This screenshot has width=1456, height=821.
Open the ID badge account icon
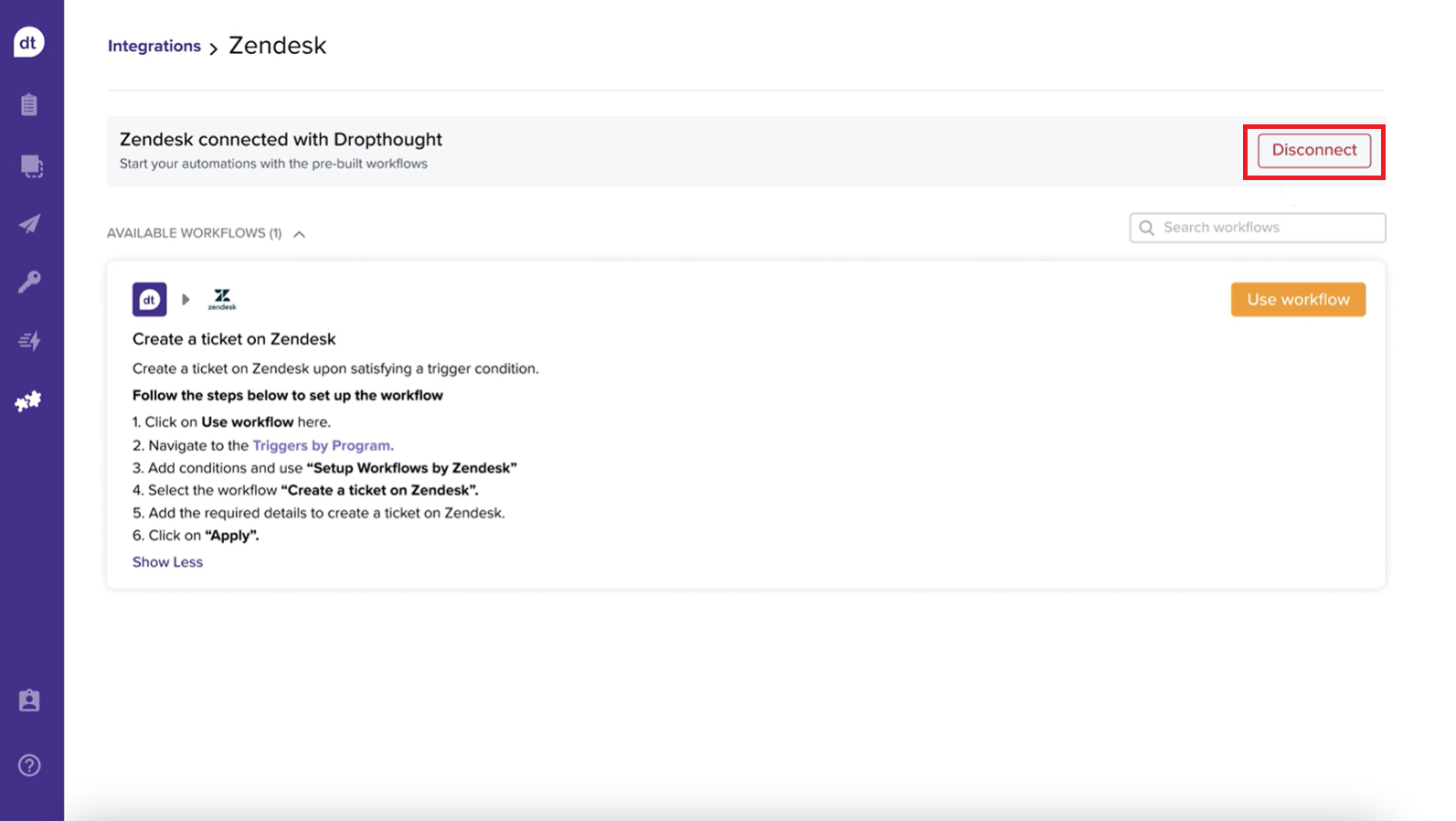[29, 700]
